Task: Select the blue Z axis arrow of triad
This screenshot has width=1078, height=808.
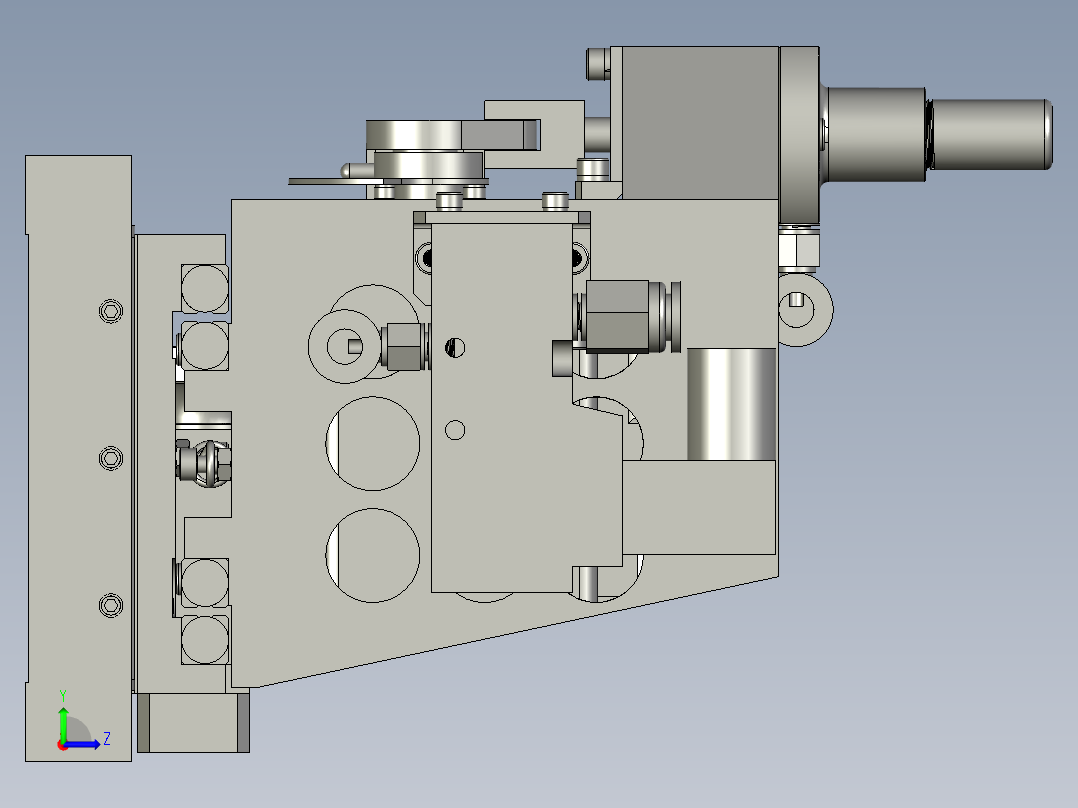Action: [82, 744]
